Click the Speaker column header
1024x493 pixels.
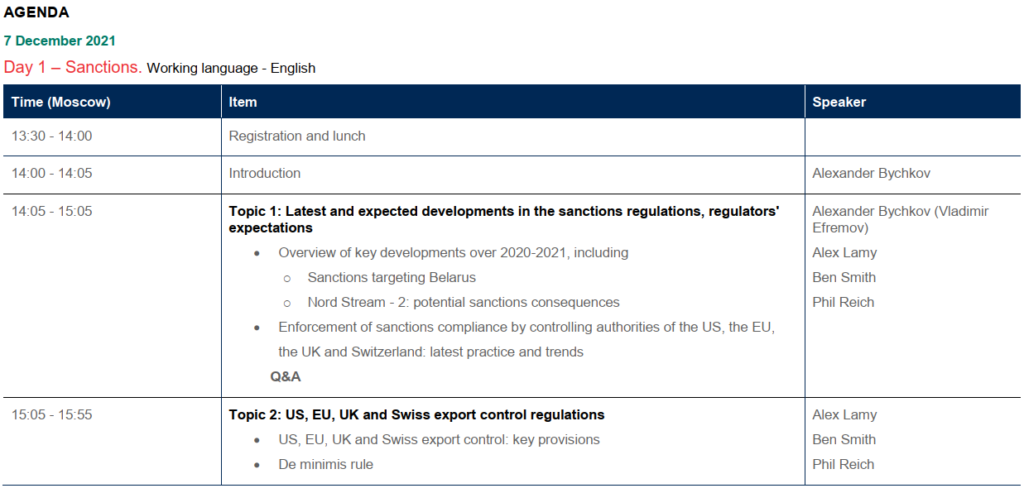839,103
